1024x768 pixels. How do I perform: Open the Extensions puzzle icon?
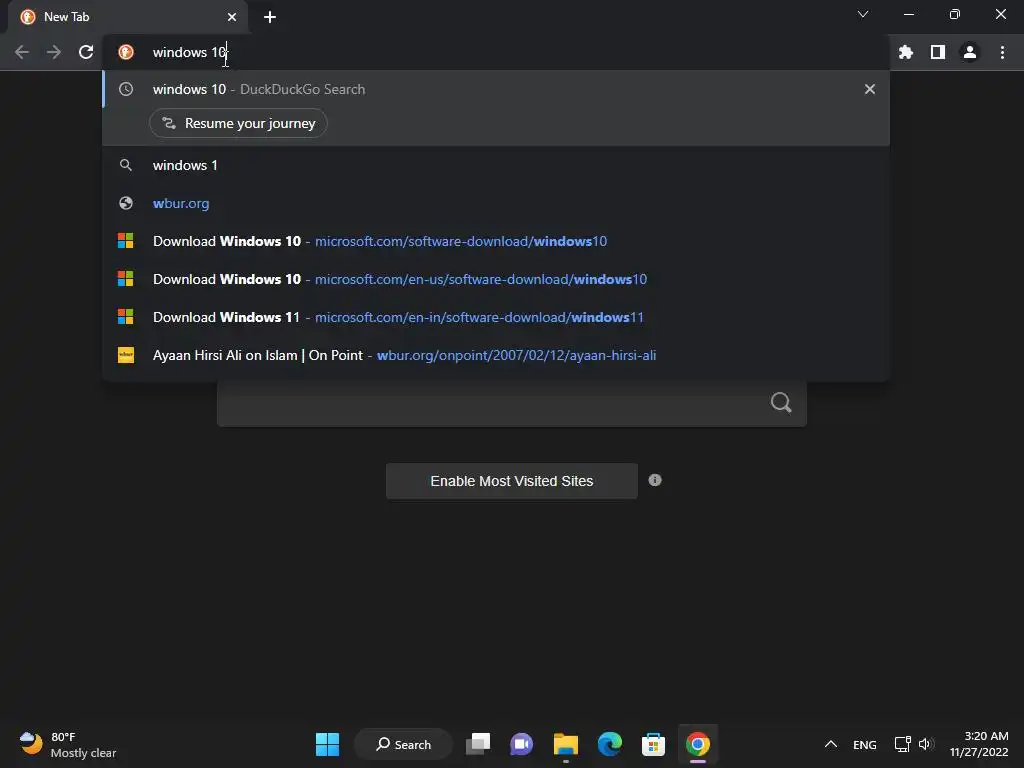906,52
